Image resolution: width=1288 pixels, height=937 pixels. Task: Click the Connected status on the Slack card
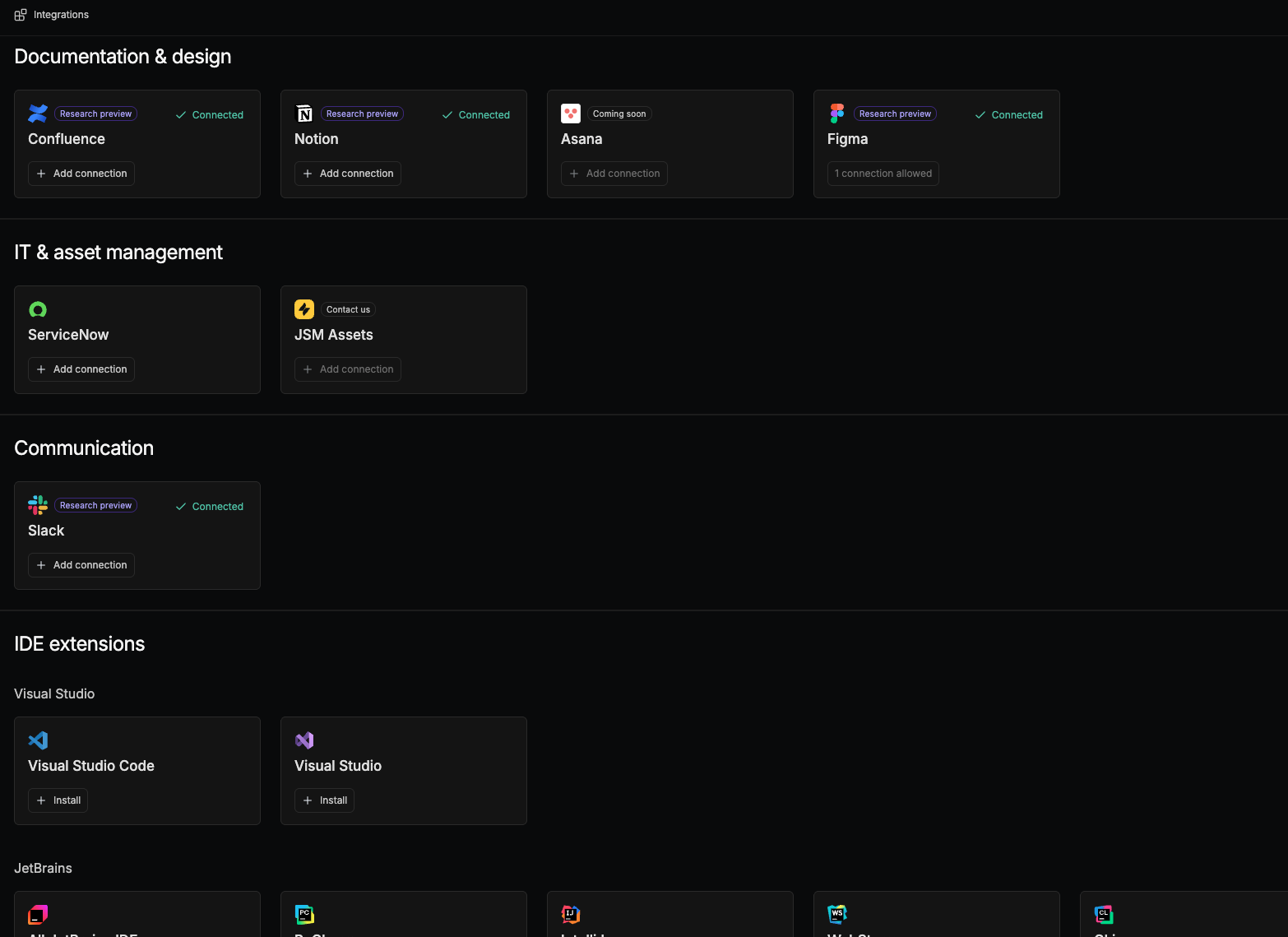click(210, 507)
